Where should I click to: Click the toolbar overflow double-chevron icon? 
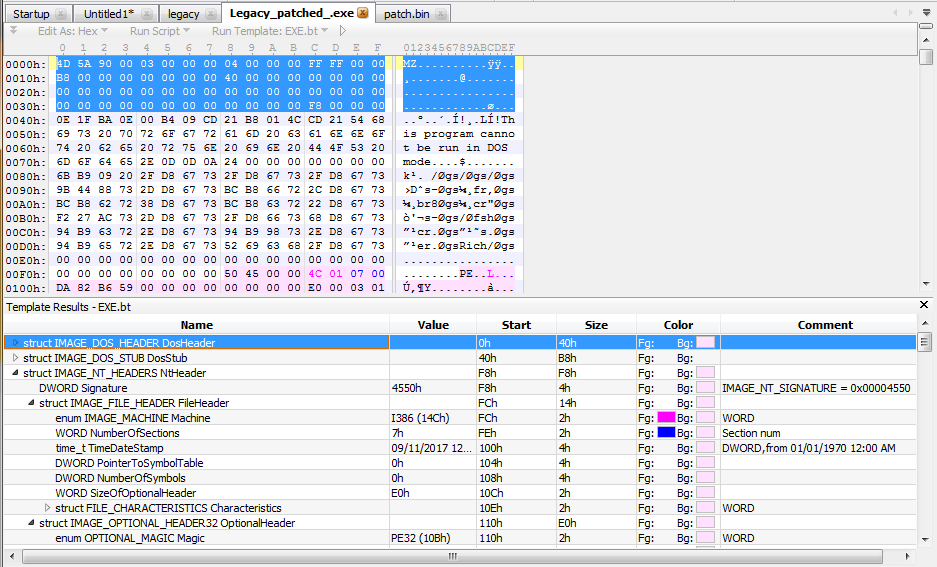click(x=13, y=31)
